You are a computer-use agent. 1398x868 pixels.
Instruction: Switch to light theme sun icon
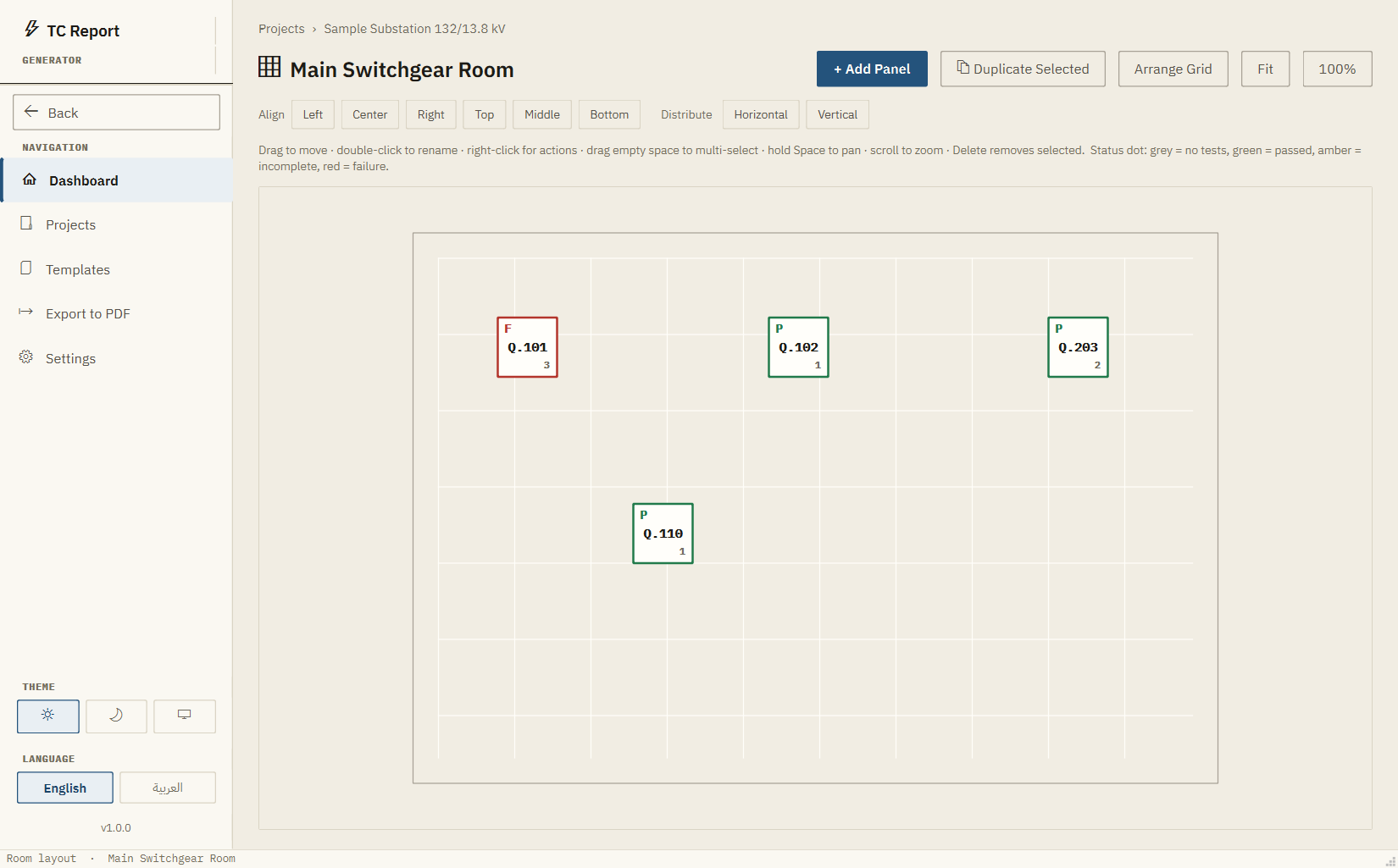coord(48,716)
